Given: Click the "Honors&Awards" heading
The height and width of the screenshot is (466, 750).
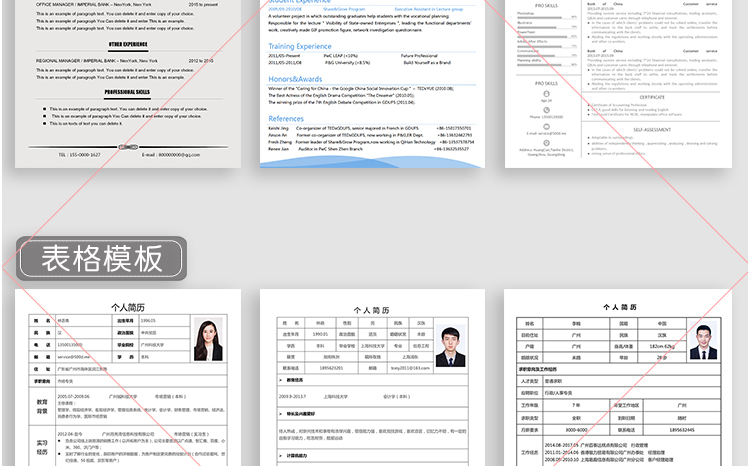Looking at the screenshot, I should 295,79.
